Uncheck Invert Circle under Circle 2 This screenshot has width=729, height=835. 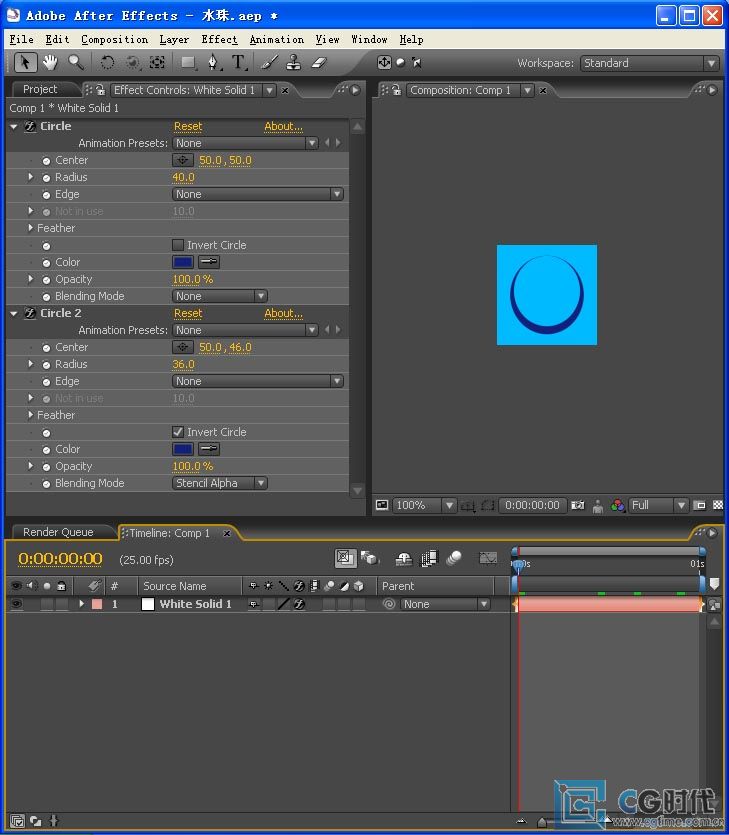(x=178, y=432)
